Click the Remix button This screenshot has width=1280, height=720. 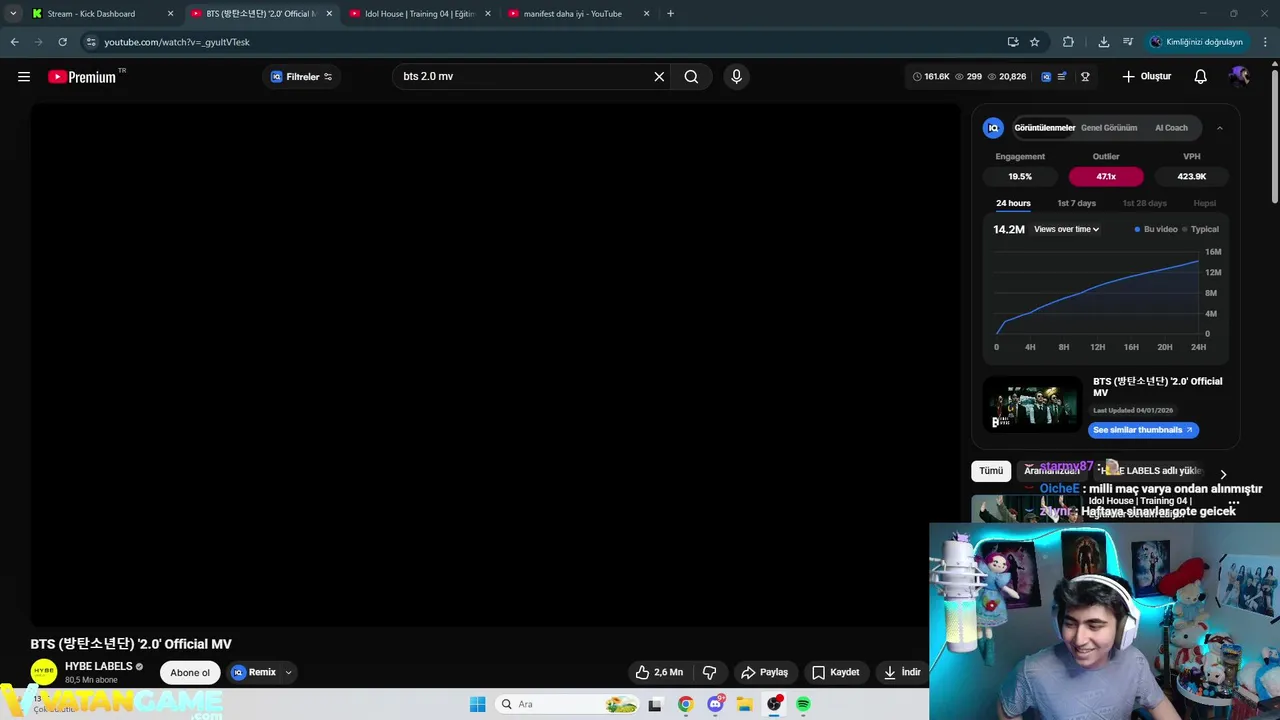click(254, 672)
